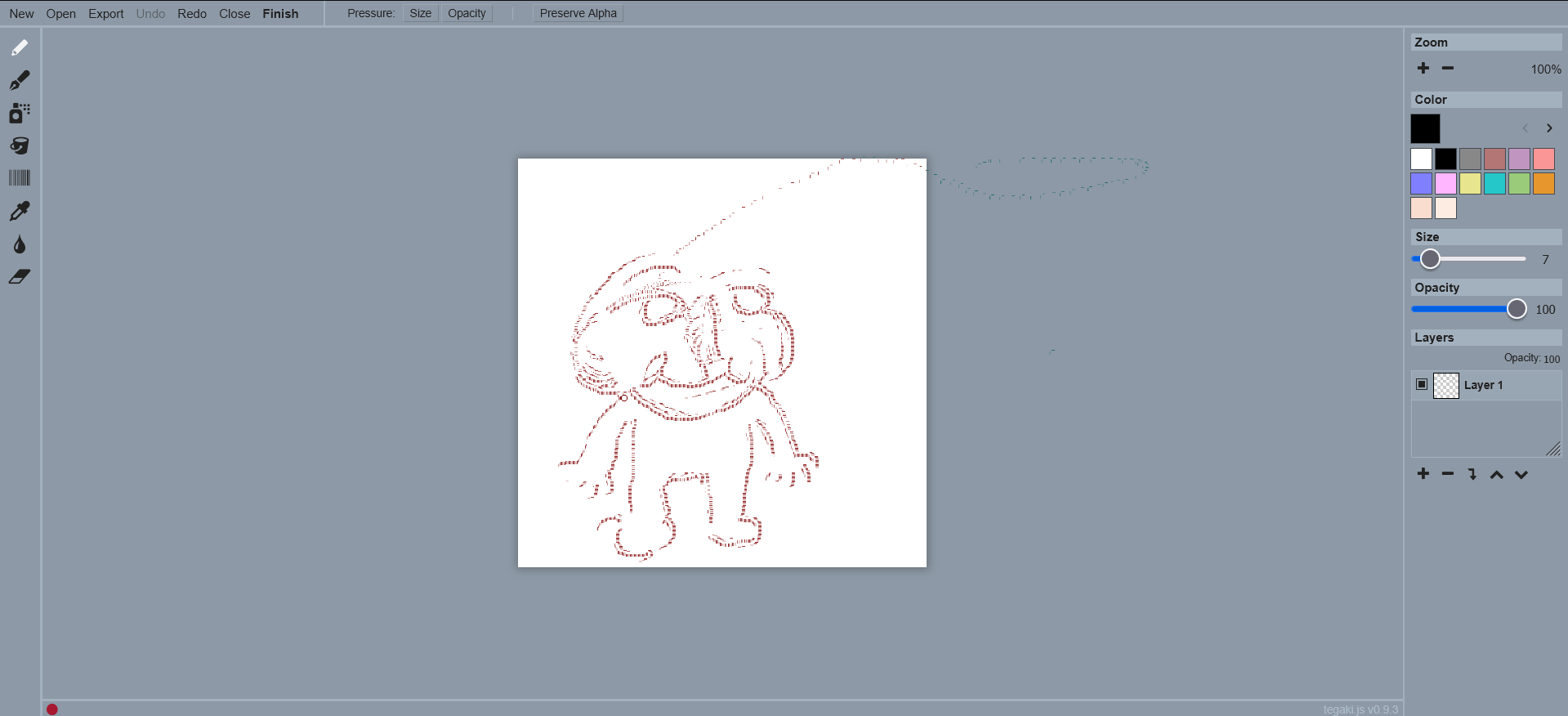The image size is (1568, 716).
Task: Move layer up
Action: (1497, 474)
